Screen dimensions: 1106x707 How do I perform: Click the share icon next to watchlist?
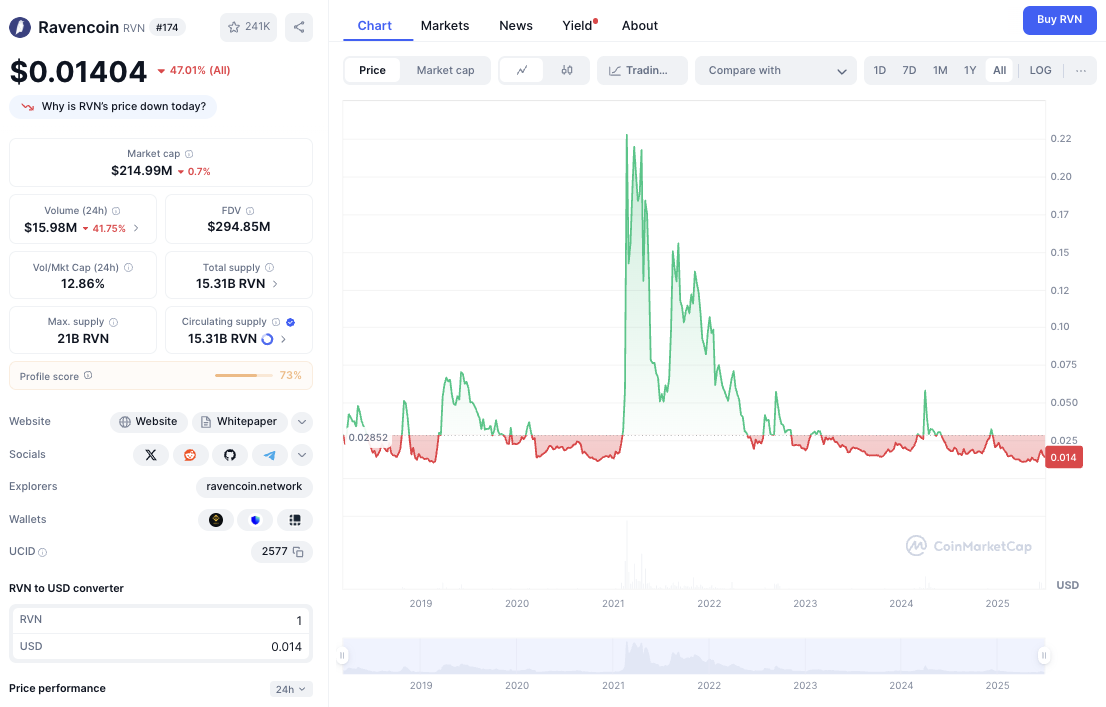[299, 27]
